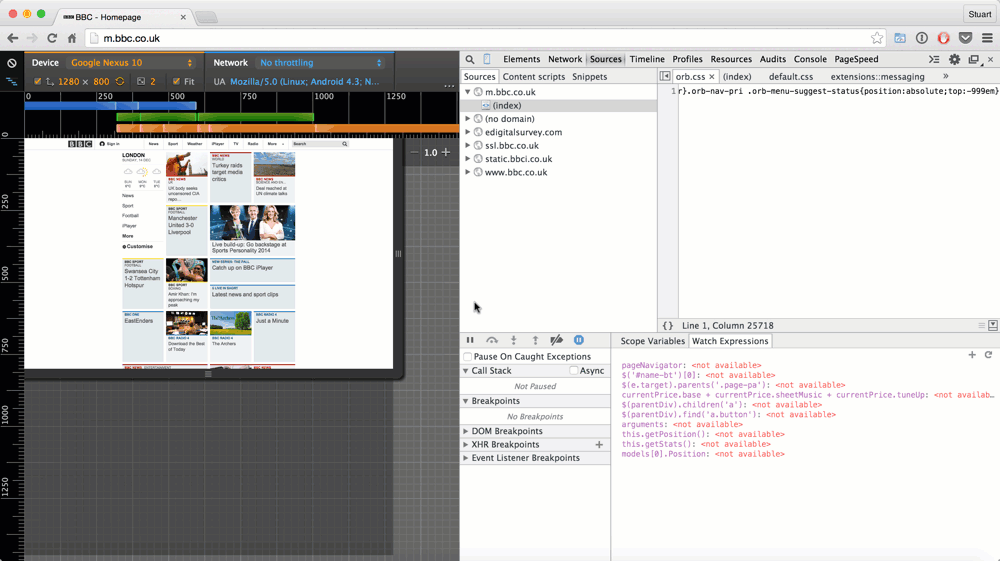Image resolution: width=1000 pixels, height=561 pixels.
Task: Collapse the Call Stack section
Action: pyautogui.click(x=466, y=370)
